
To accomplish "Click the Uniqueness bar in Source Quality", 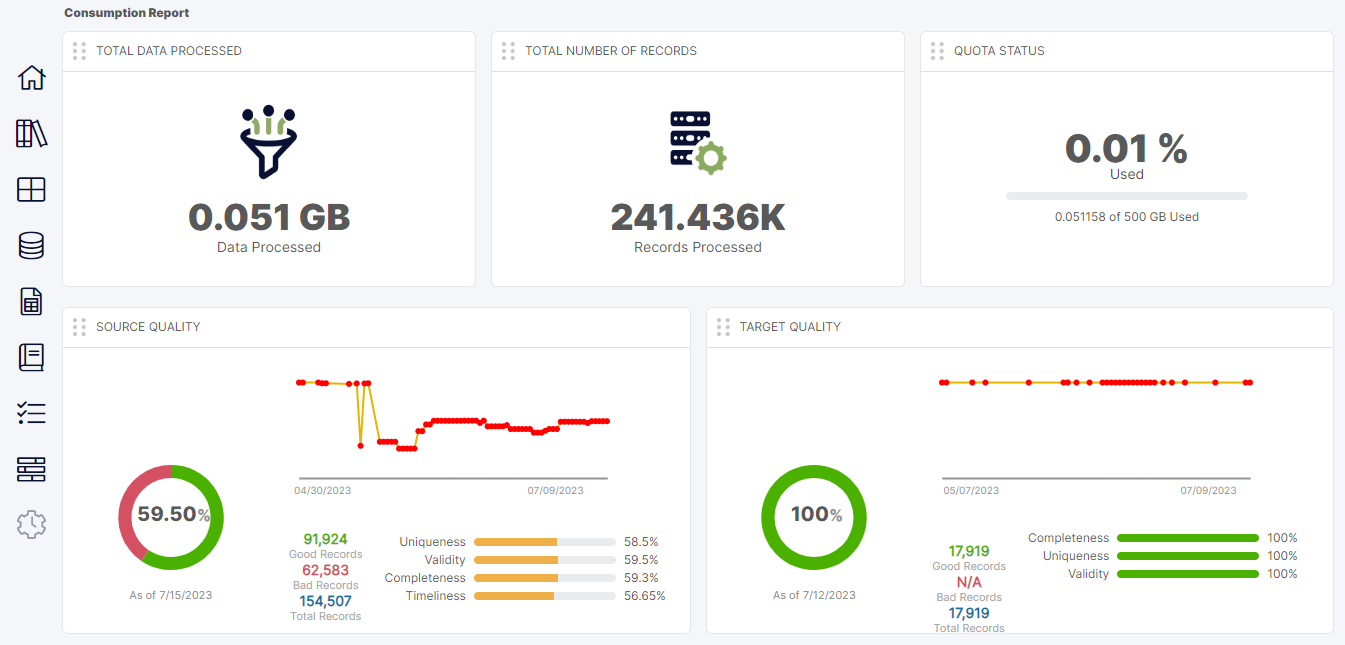I will click(x=544, y=542).
